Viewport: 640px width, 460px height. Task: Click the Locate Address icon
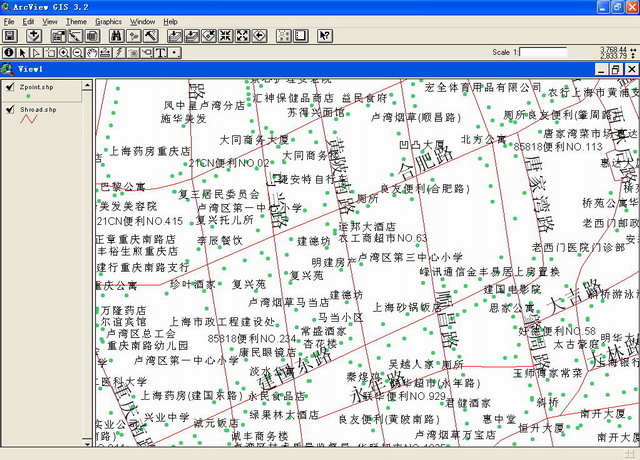[134, 36]
